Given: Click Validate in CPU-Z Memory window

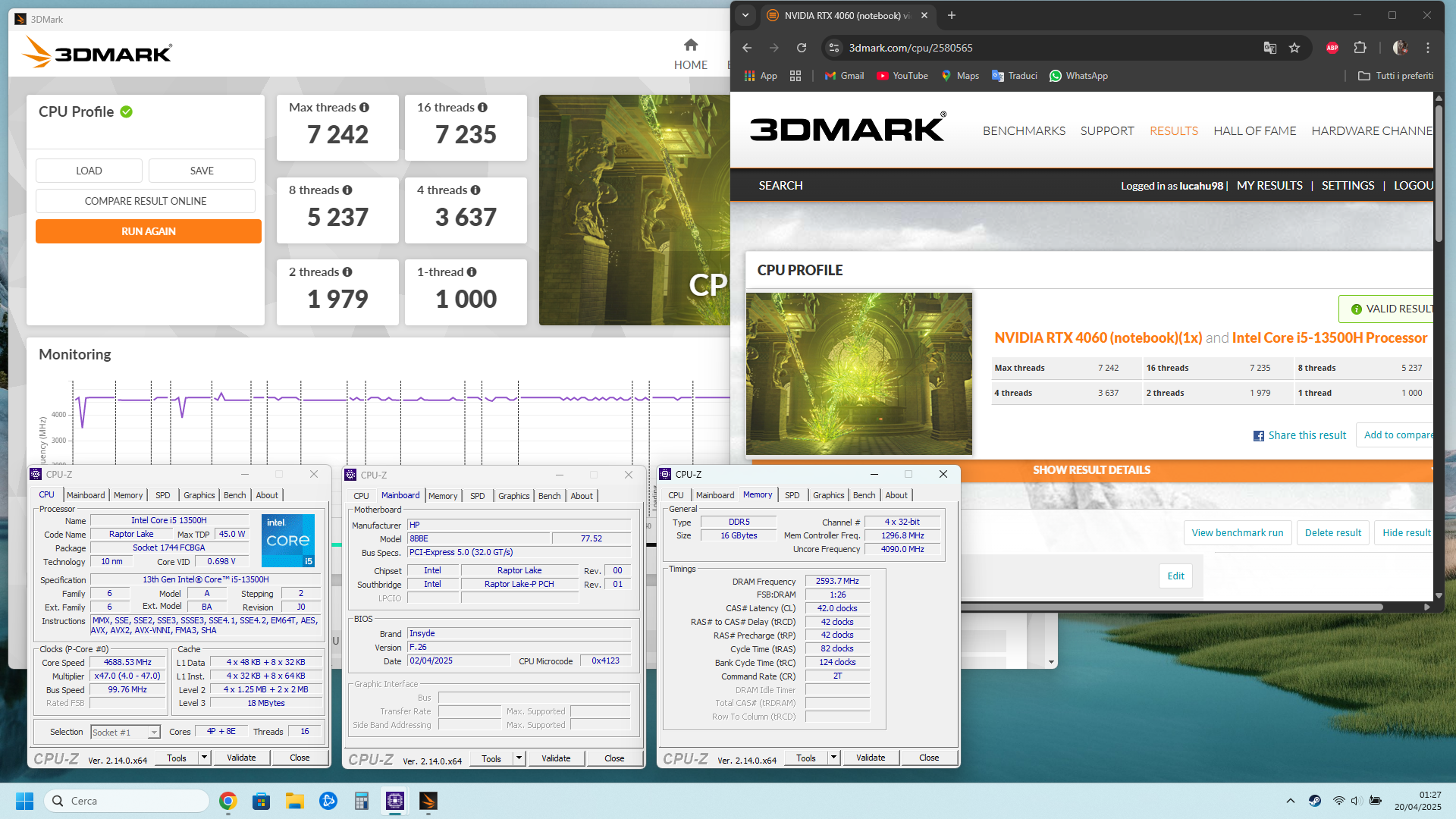Looking at the screenshot, I should point(871,758).
